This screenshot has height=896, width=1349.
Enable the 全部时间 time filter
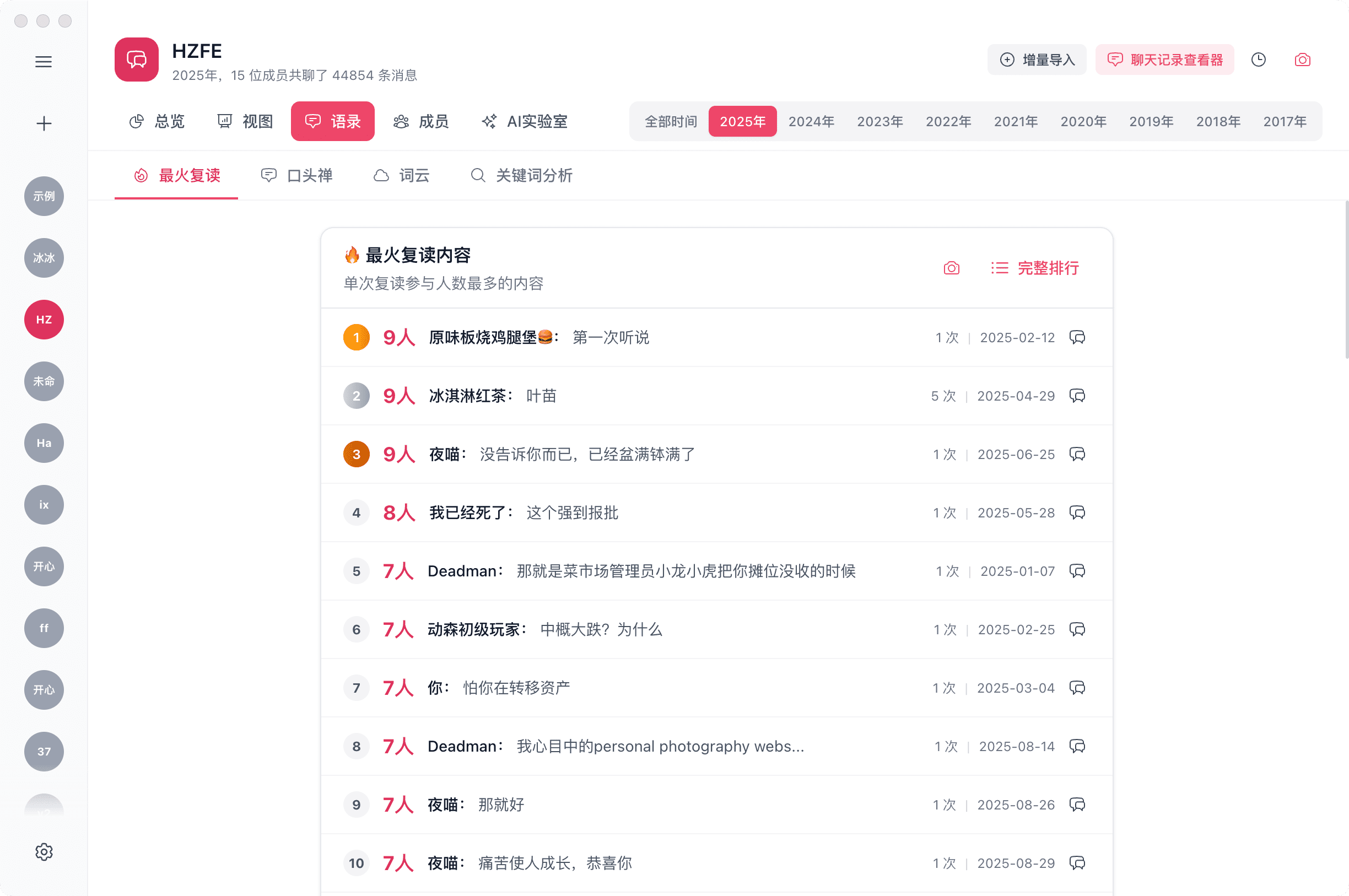[x=670, y=121]
